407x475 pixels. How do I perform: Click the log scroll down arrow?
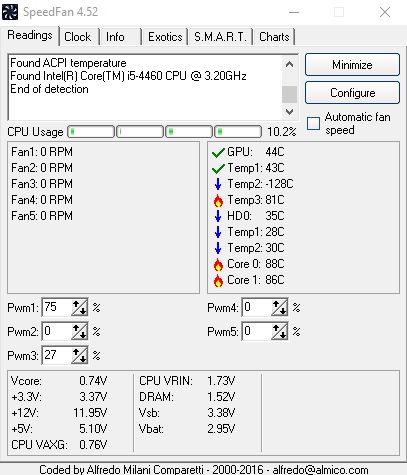point(289,112)
